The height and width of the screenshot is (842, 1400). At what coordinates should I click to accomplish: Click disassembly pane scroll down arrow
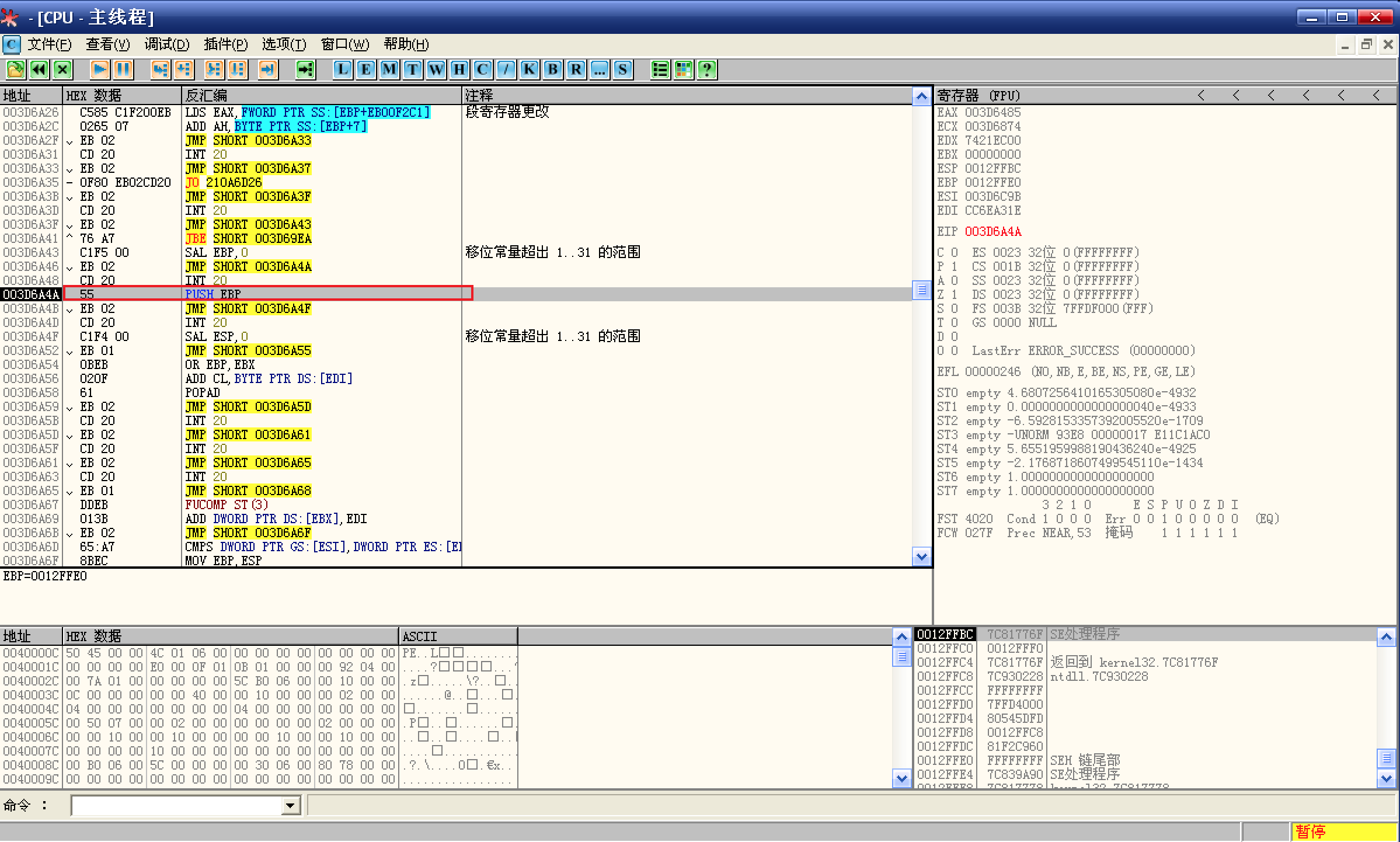921,557
